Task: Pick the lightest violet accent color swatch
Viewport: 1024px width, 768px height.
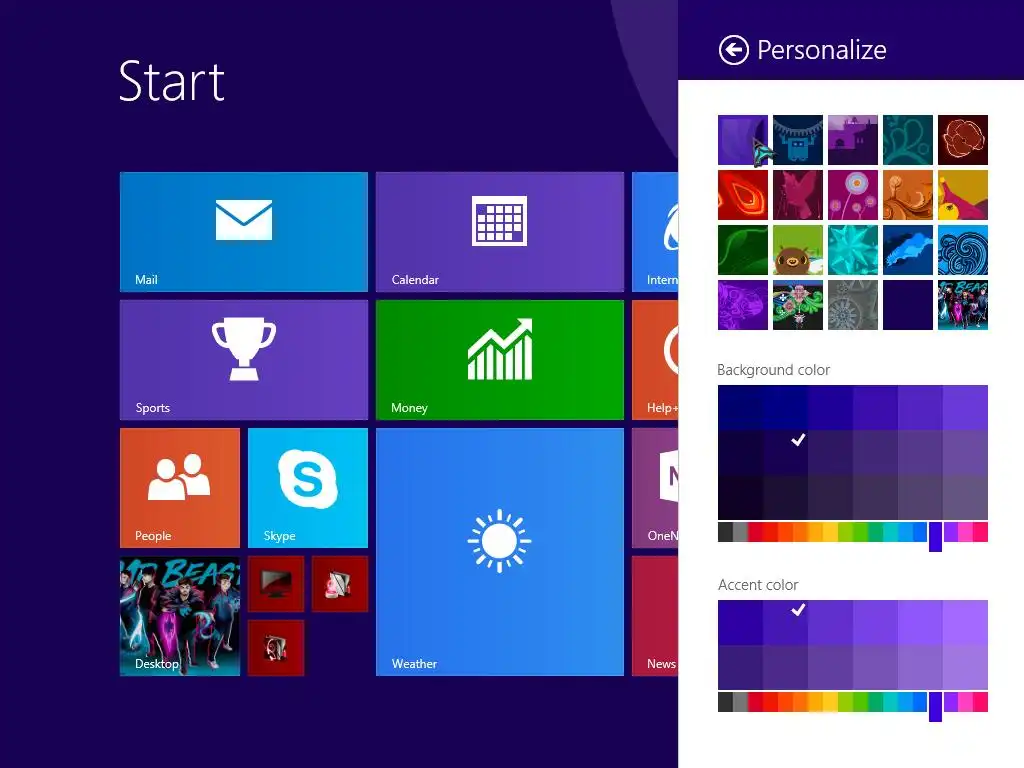Action: (x=965, y=622)
